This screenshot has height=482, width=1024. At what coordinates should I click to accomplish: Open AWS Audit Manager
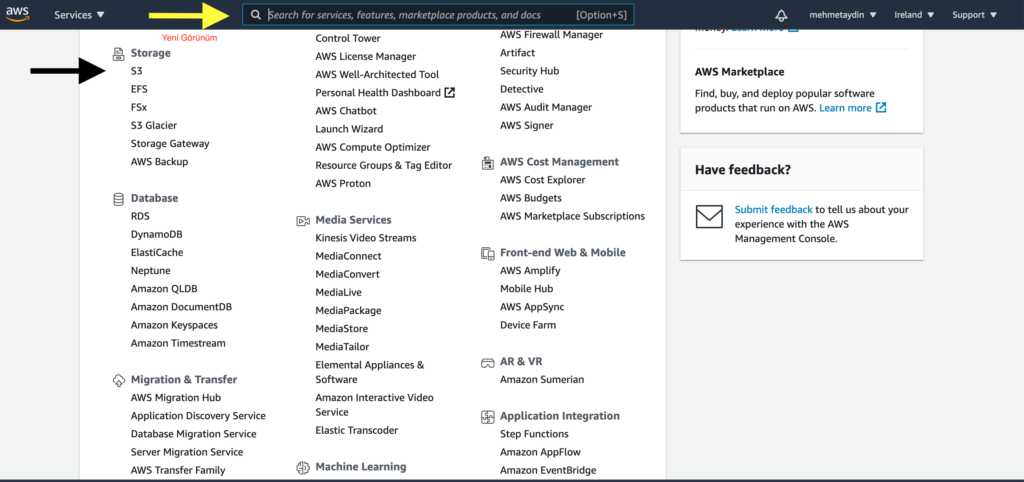point(546,108)
